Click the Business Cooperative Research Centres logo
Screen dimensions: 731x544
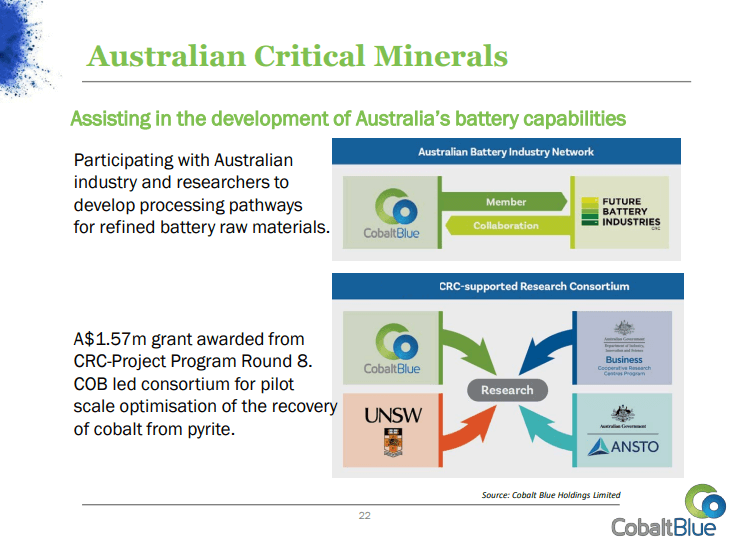coord(624,348)
